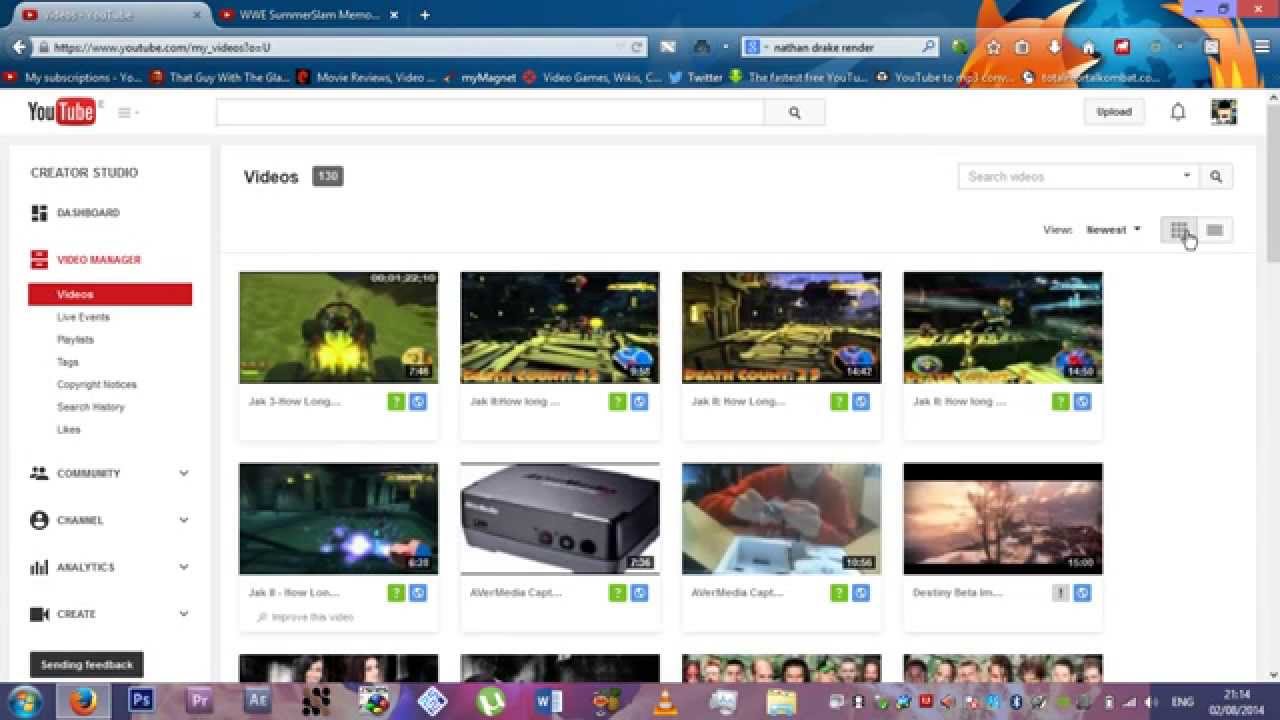Click the address bar URL field

(300, 46)
